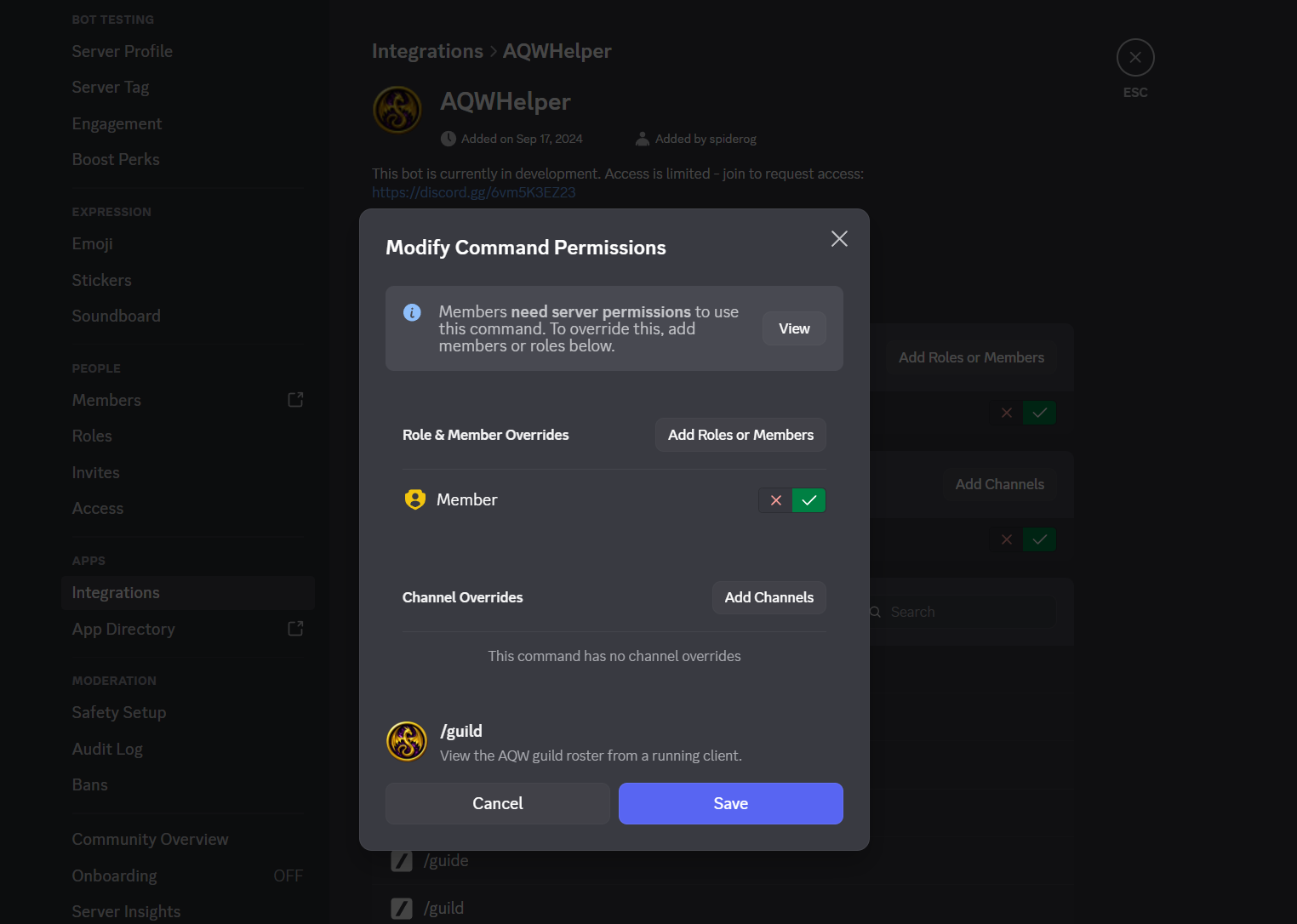Open Server Insights

188,911
